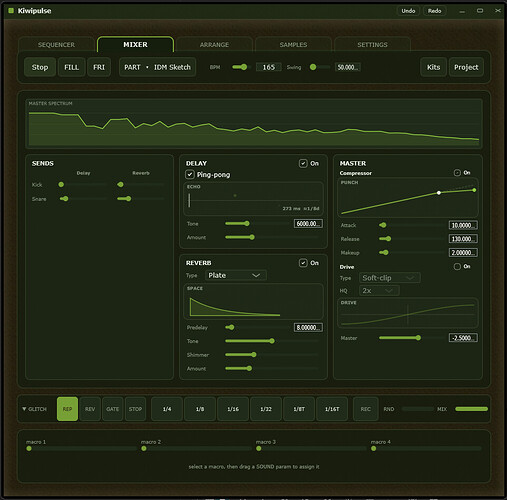
Task: Open the Drive Type Soft-clip dropdown
Action: (x=390, y=278)
